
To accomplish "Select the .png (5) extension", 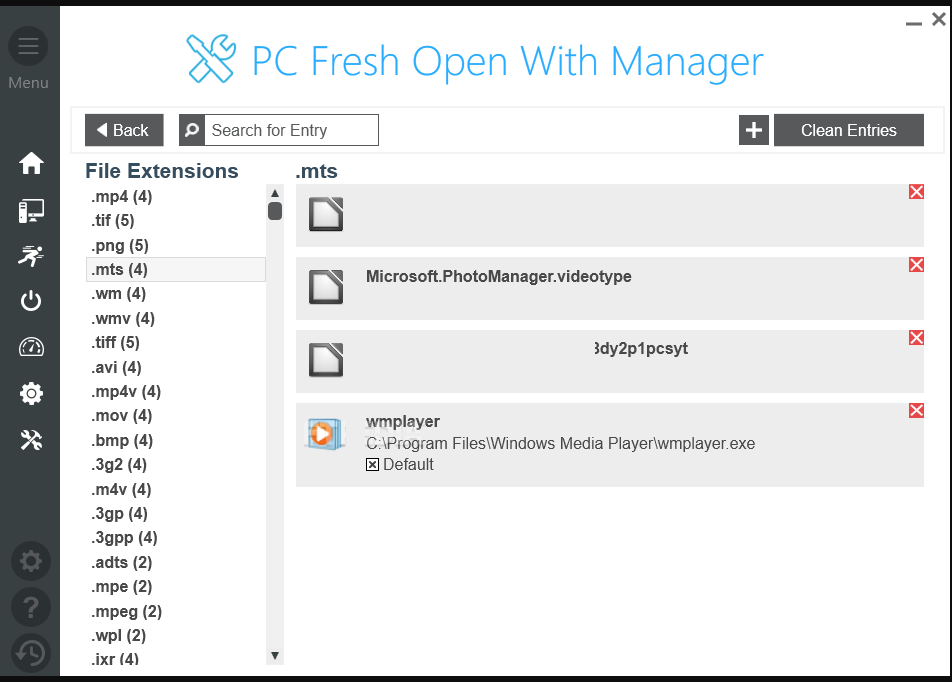I will (120, 245).
